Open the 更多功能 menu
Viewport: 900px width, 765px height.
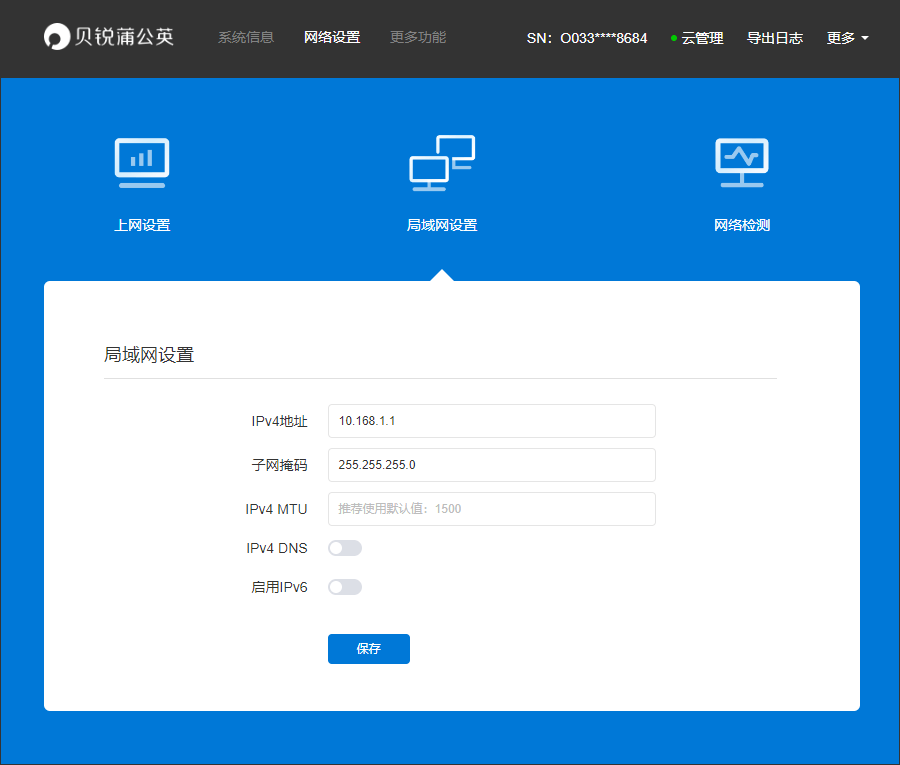pos(417,37)
